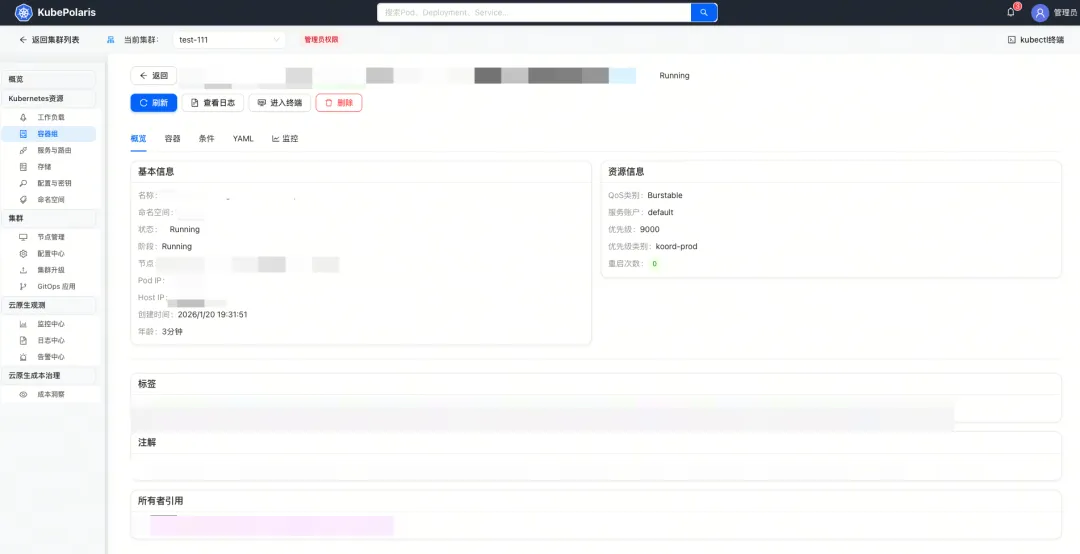Click the red 管理员权限 tag
The height and width of the screenshot is (554, 1080).
click(321, 40)
